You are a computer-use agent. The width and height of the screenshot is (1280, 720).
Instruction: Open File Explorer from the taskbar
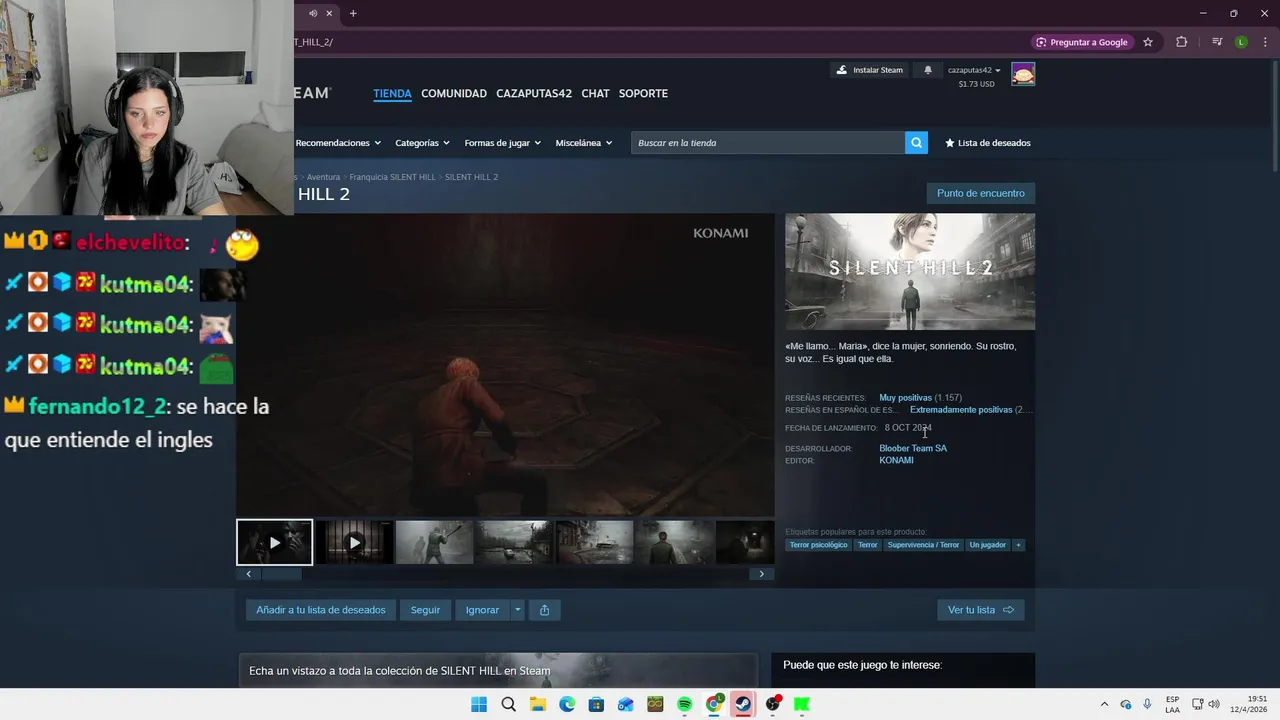[537, 704]
